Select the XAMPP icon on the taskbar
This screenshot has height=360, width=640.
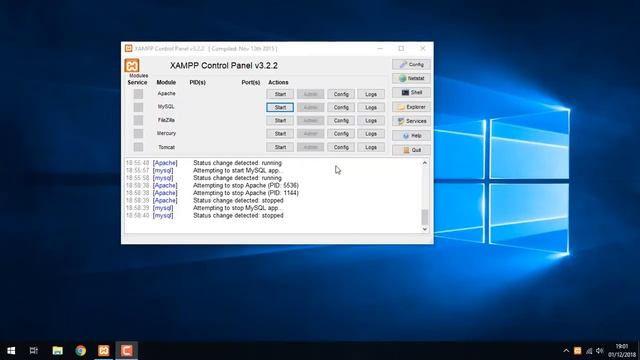(104, 350)
